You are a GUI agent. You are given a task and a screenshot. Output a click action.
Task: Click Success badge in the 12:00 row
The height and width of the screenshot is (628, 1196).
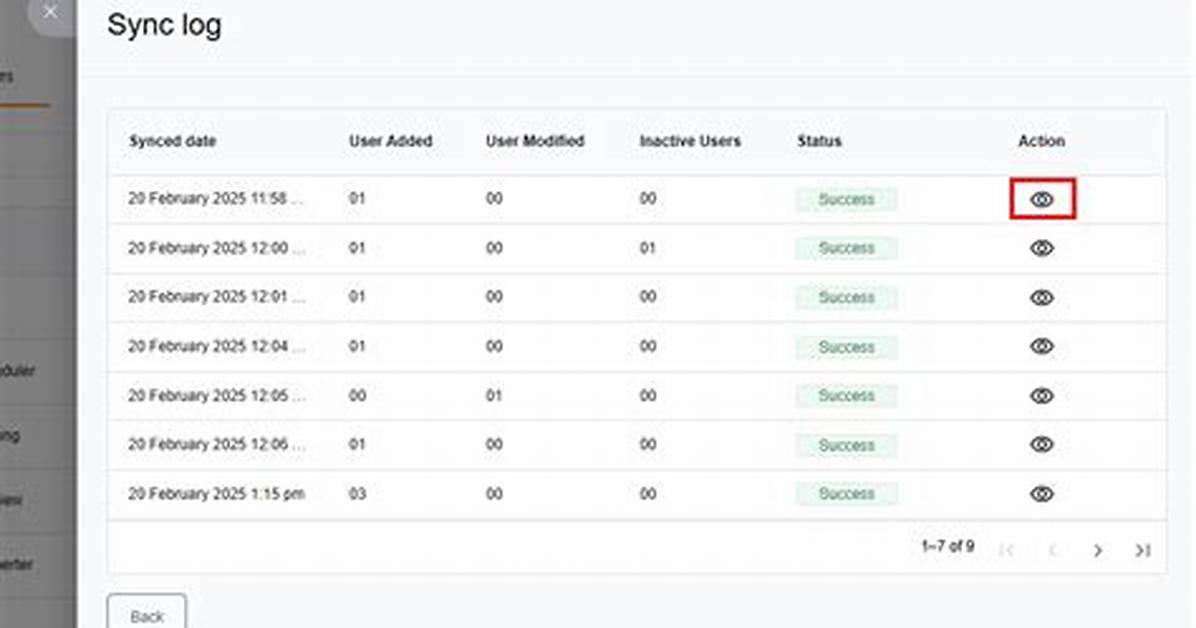pos(847,248)
